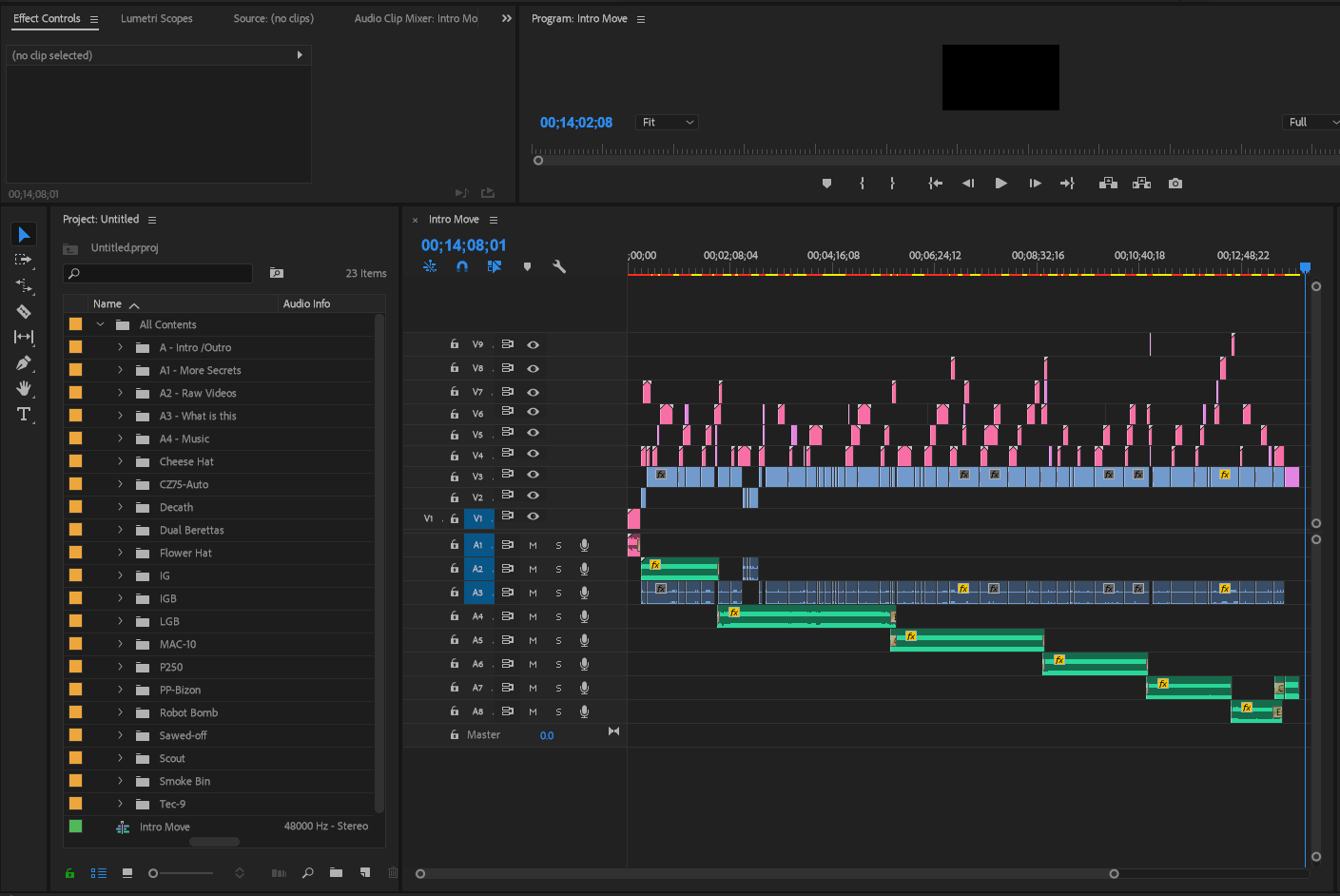Open timeline wrench display settings
Image resolution: width=1340 pixels, height=896 pixels.
[559, 267]
